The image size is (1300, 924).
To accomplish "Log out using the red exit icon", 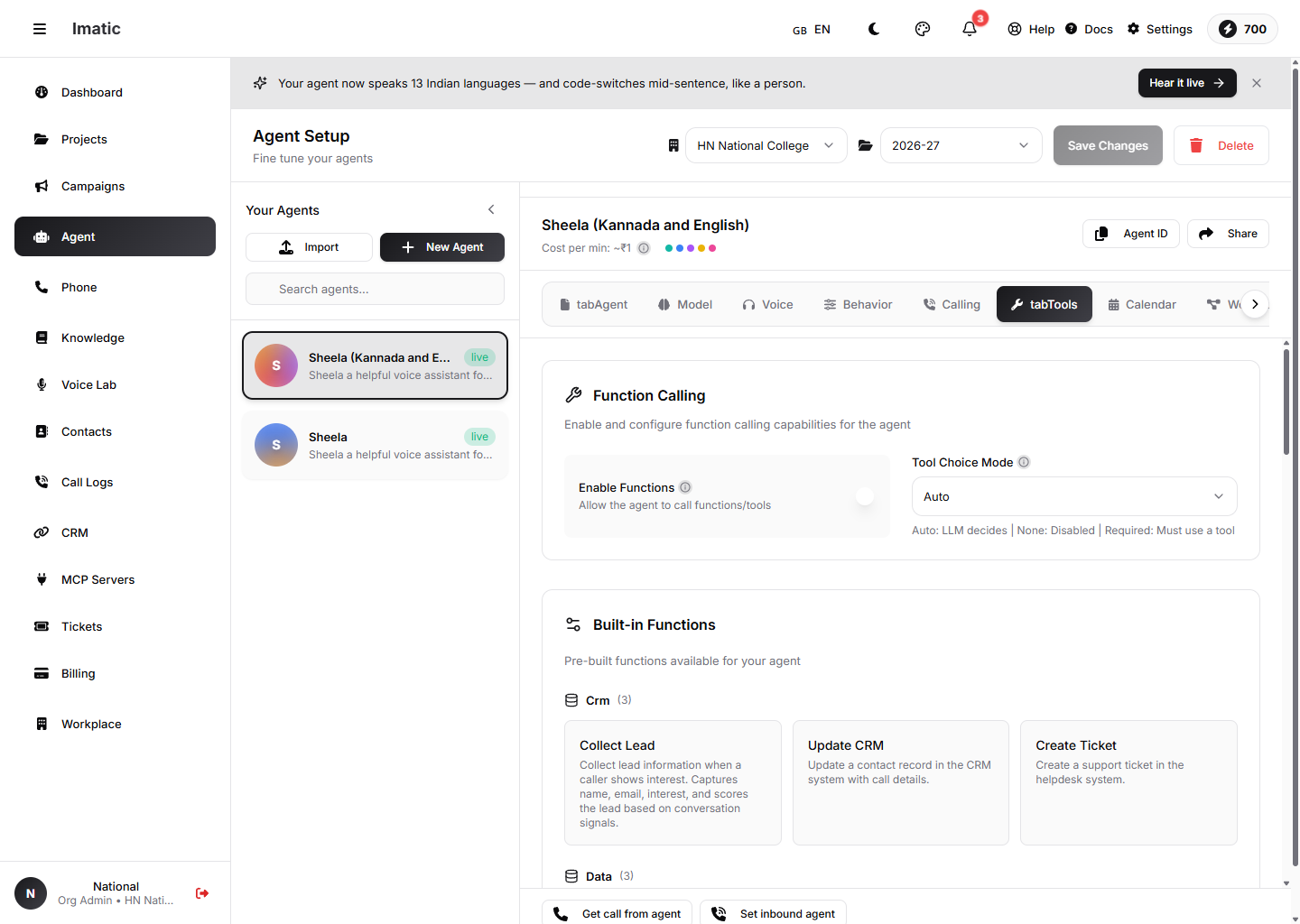I will (202, 893).
